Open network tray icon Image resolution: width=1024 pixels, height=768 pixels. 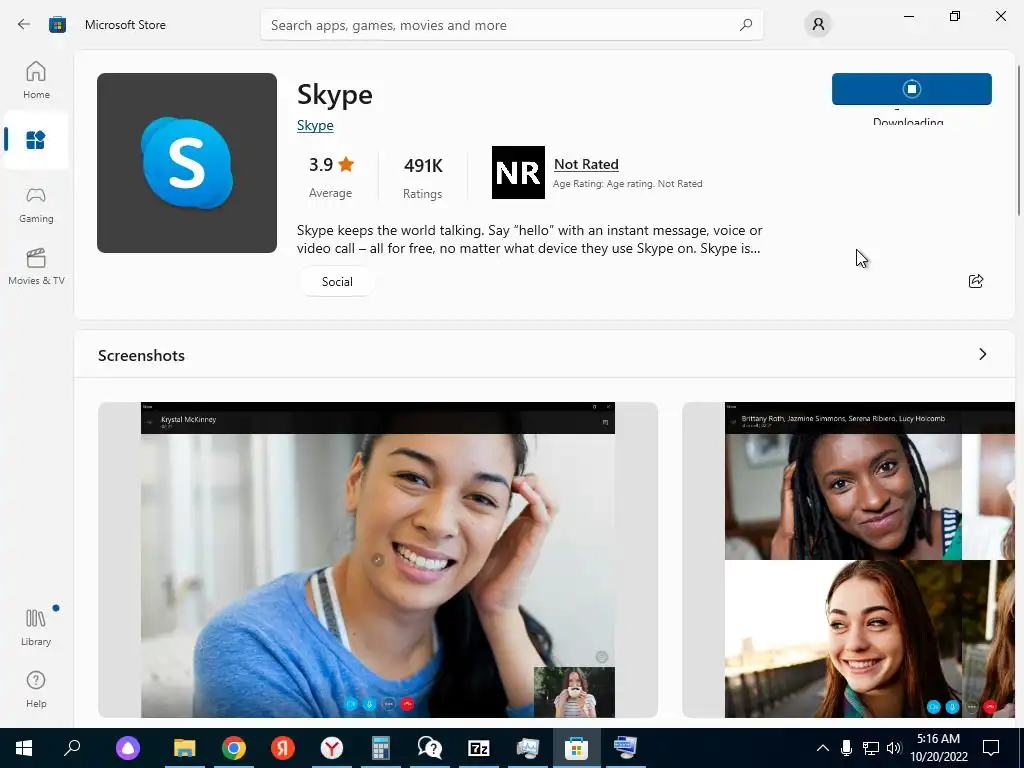coord(871,748)
